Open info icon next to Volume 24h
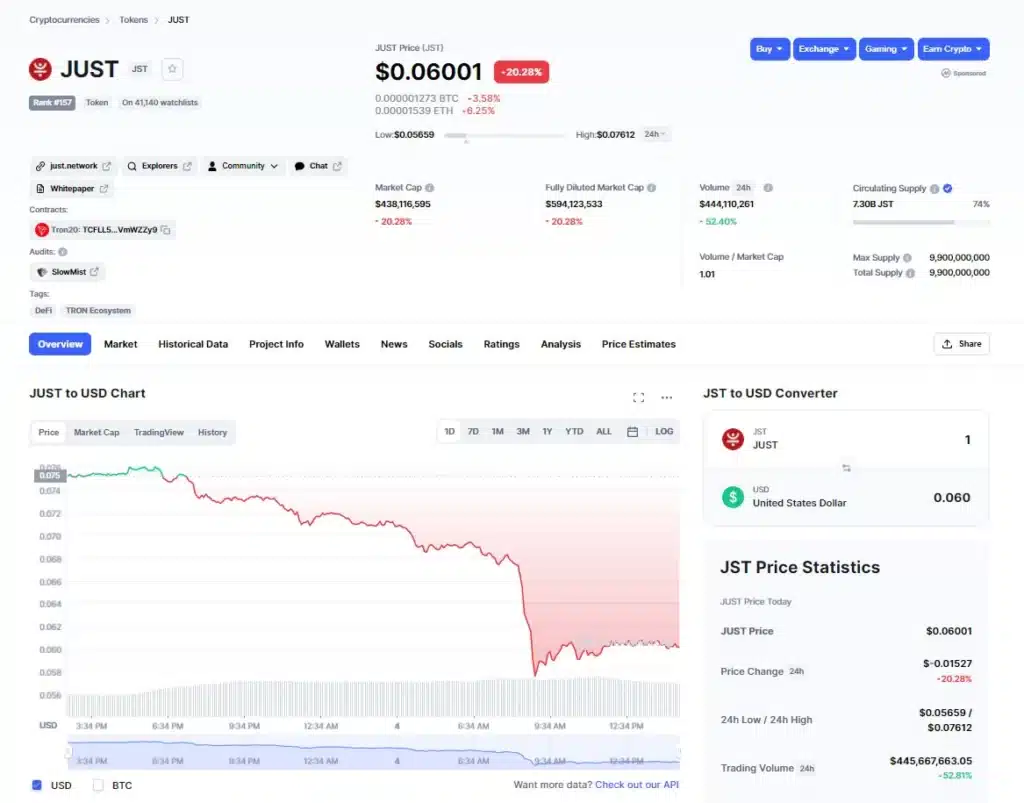Image resolution: width=1024 pixels, height=803 pixels. [768, 187]
